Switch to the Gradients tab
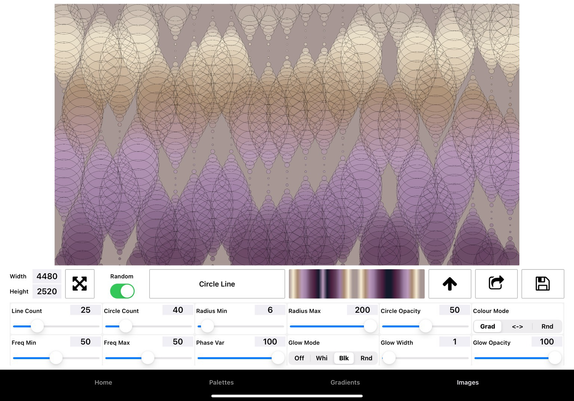574x401 pixels. tap(345, 382)
